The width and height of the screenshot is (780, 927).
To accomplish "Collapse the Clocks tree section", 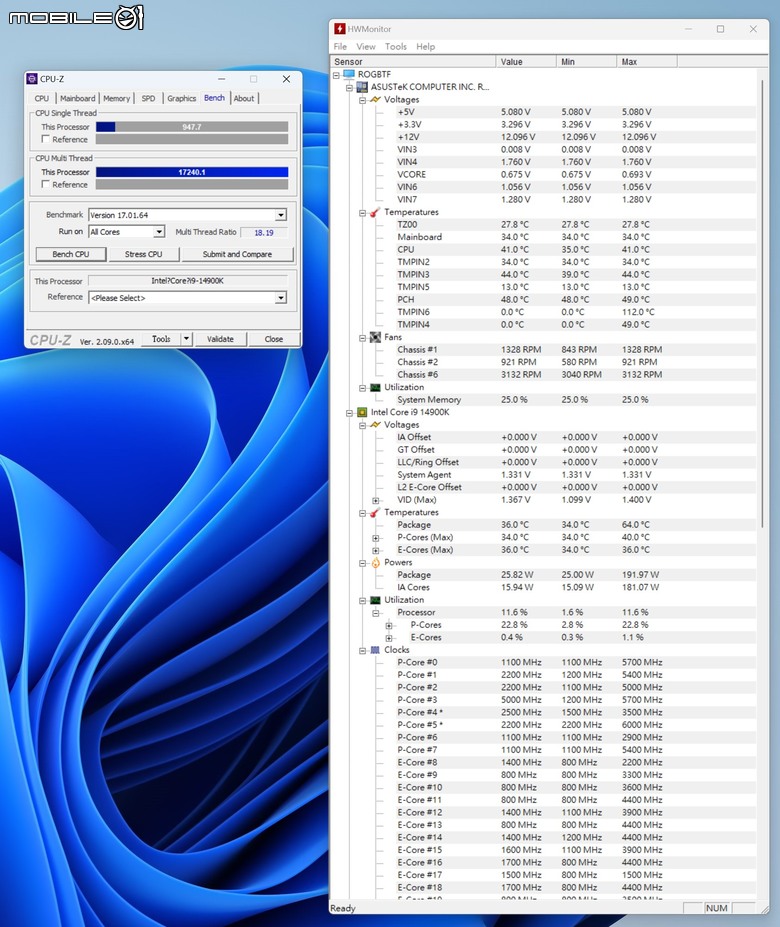I will click(362, 650).
